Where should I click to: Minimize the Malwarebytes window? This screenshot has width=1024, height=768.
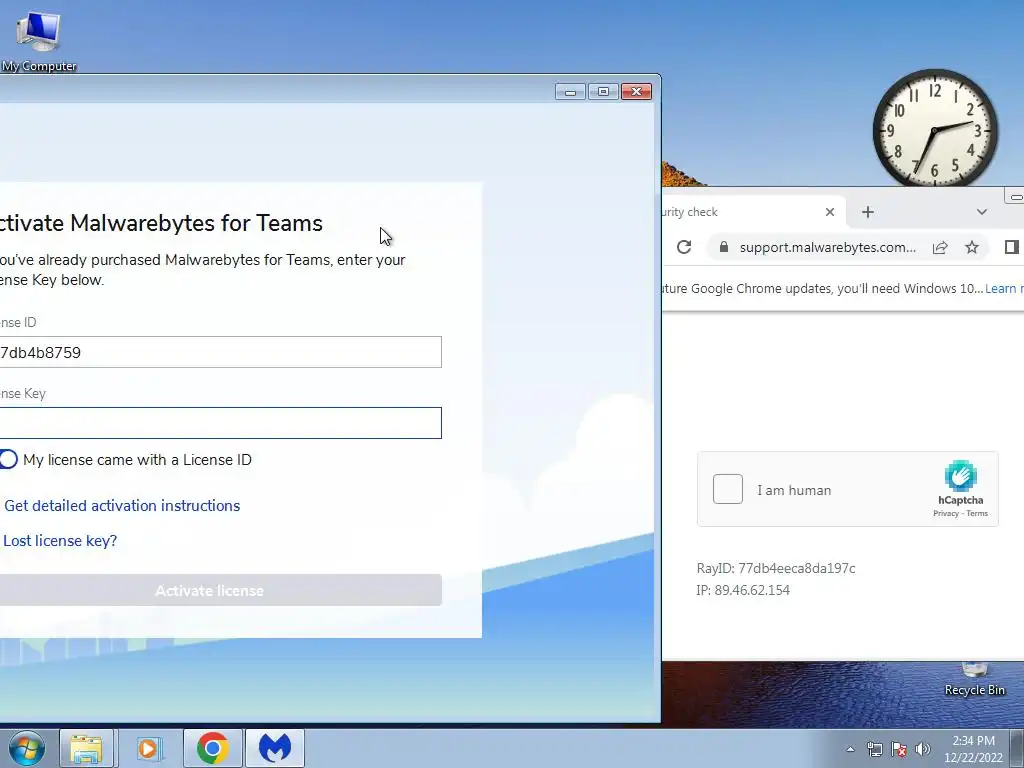(570, 91)
